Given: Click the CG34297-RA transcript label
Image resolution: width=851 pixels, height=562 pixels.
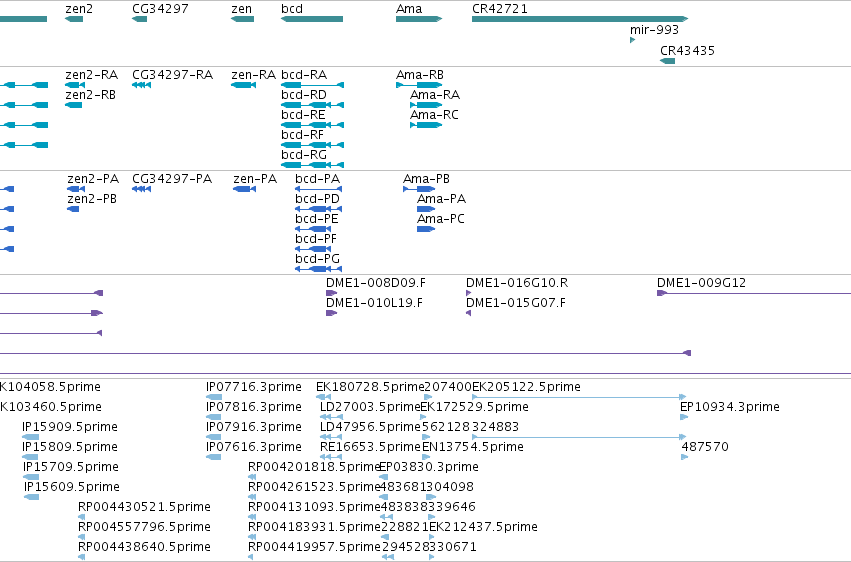Looking at the screenshot, I should tap(173, 74).
